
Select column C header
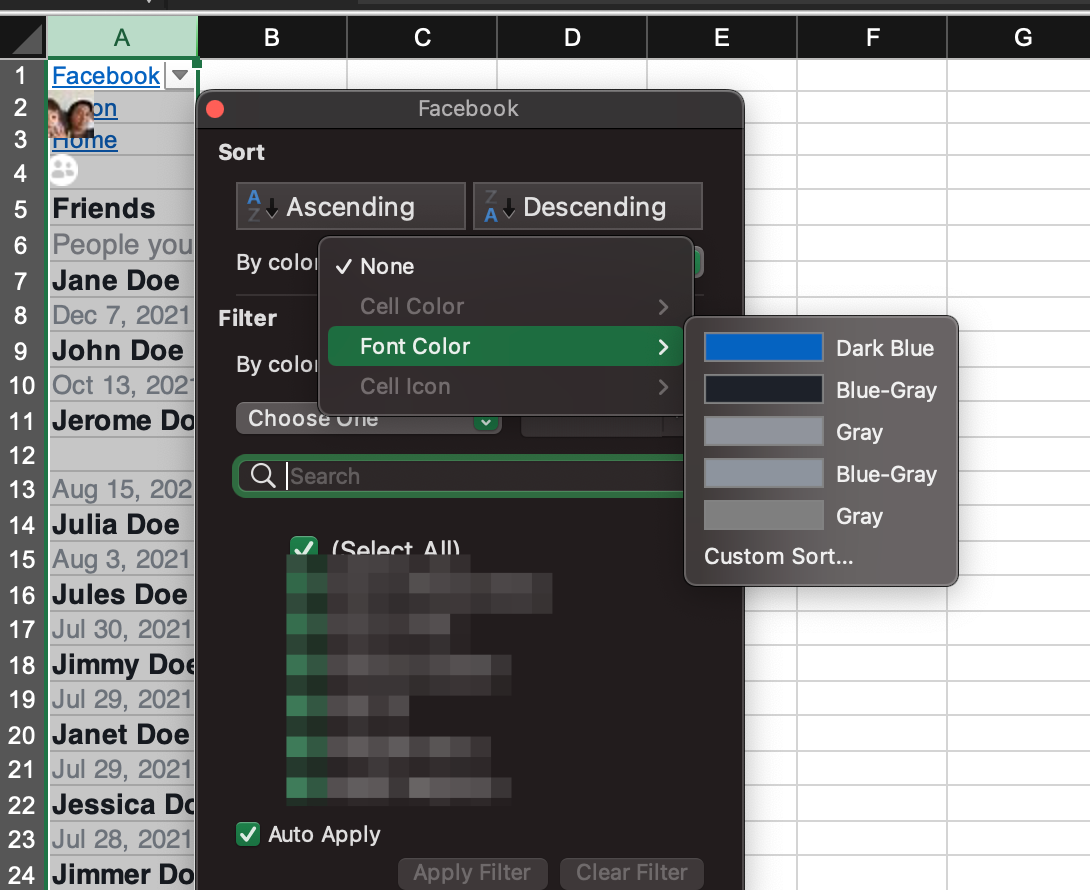point(422,37)
